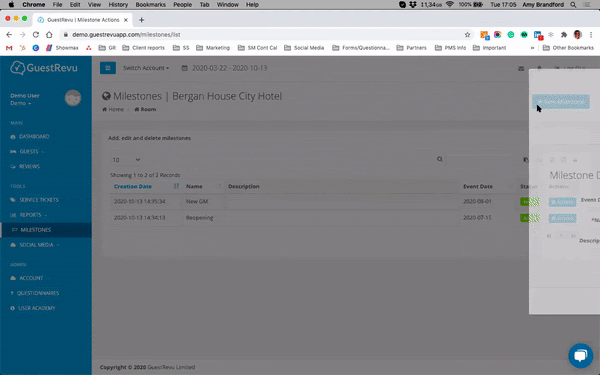600x375 pixels.
Task: Expand the Demo user dropdown
Action: [21, 103]
